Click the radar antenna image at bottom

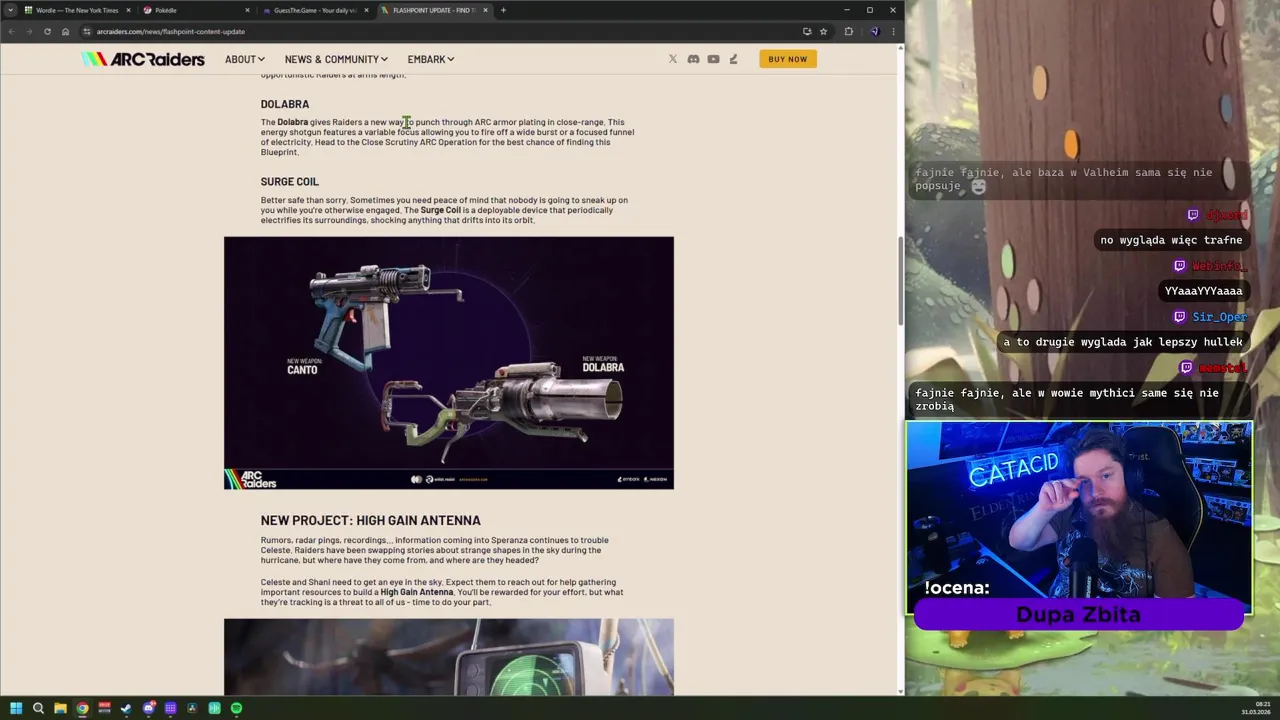(449, 657)
